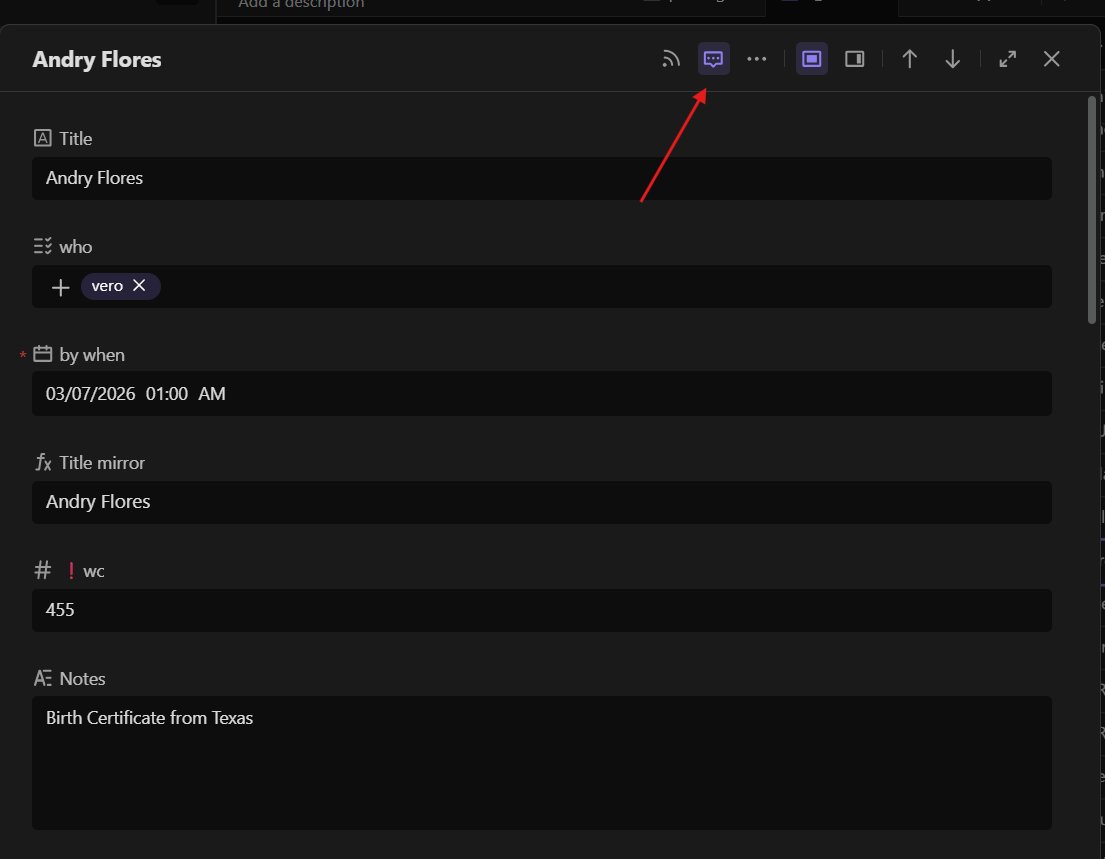Click the Notes long-text field icon
The height and width of the screenshot is (859, 1105).
coord(42,678)
